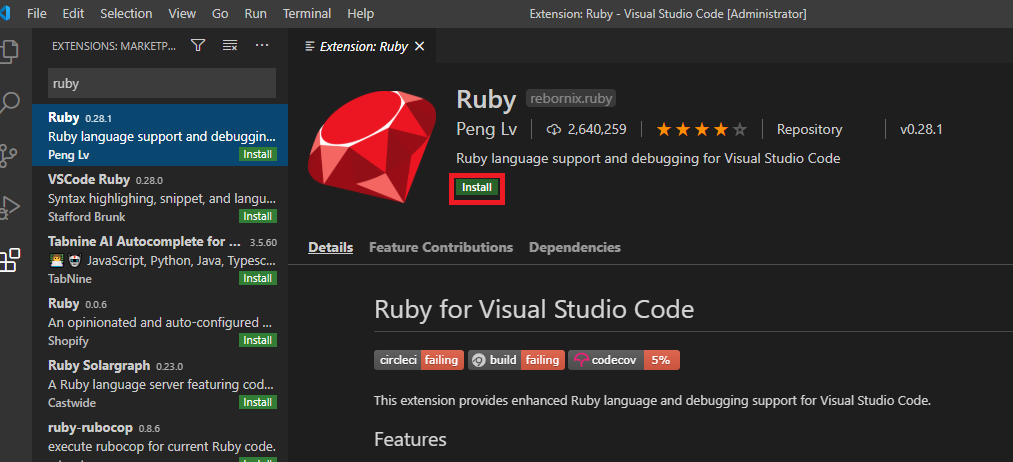Screen dimensions: 1013x462
Task: Click the filter extensions funnel icon
Action: point(198,45)
